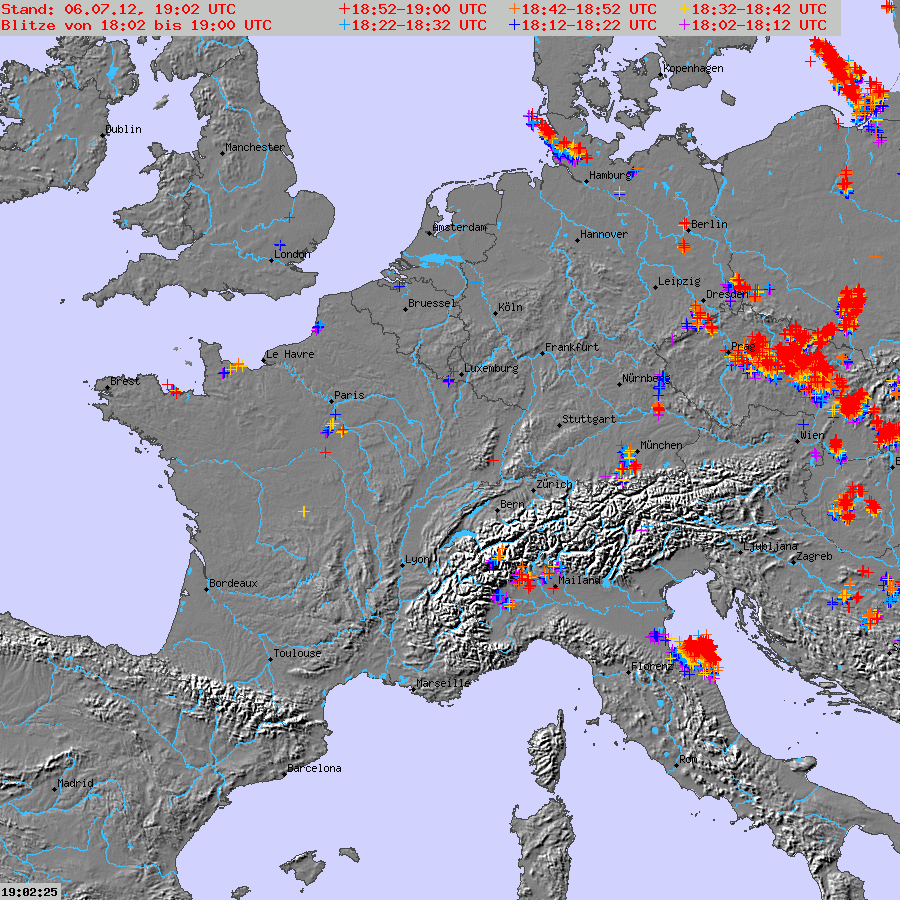900x900 pixels.
Task: Click the Madrid city label
Action: pos(75,783)
